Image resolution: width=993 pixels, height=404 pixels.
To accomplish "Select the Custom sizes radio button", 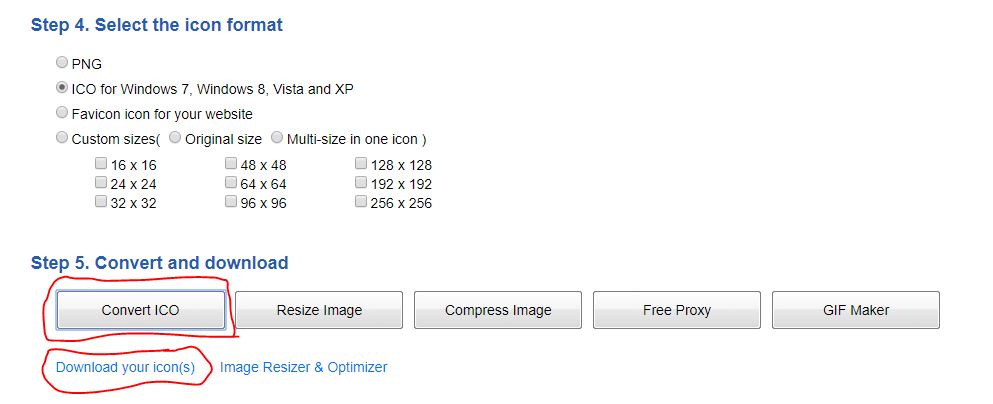I will tap(63, 138).
